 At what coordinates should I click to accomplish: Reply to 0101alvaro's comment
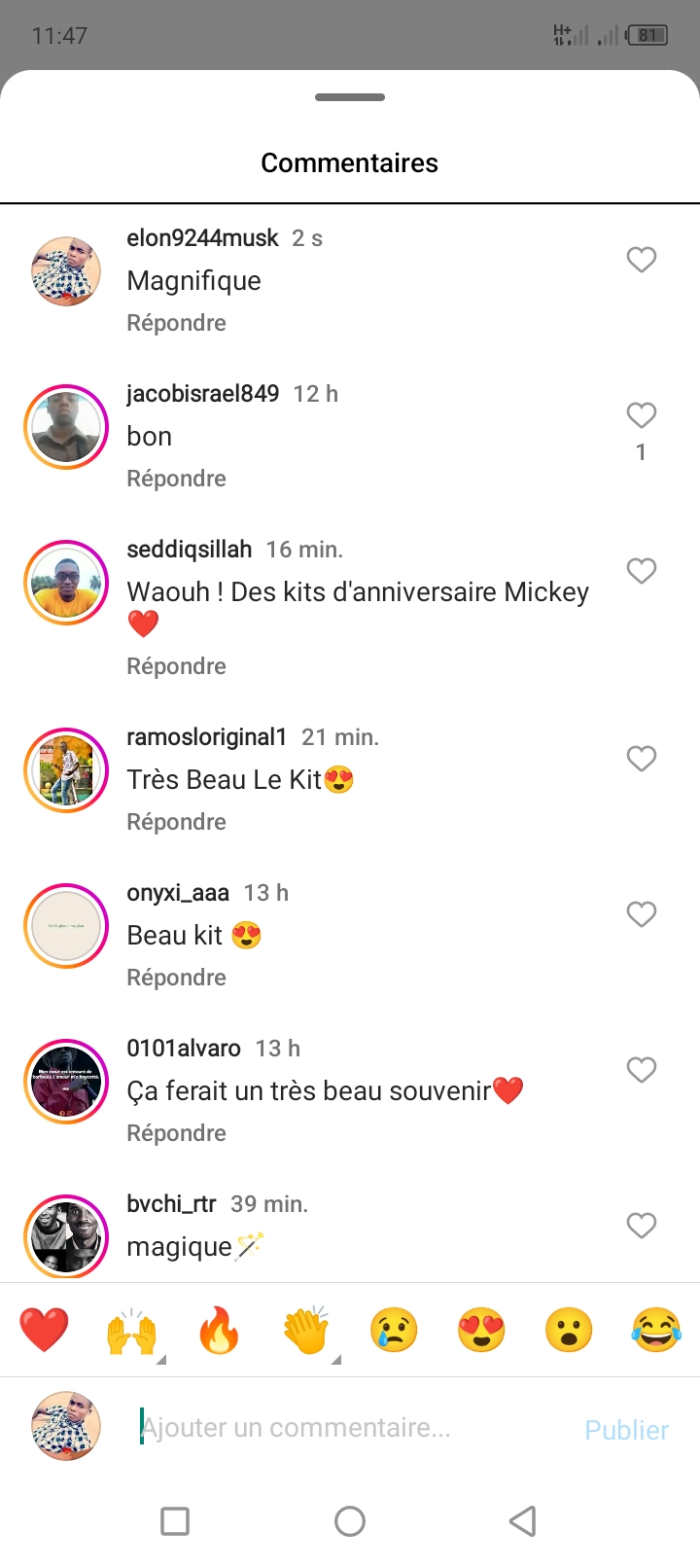pos(176,1133)
